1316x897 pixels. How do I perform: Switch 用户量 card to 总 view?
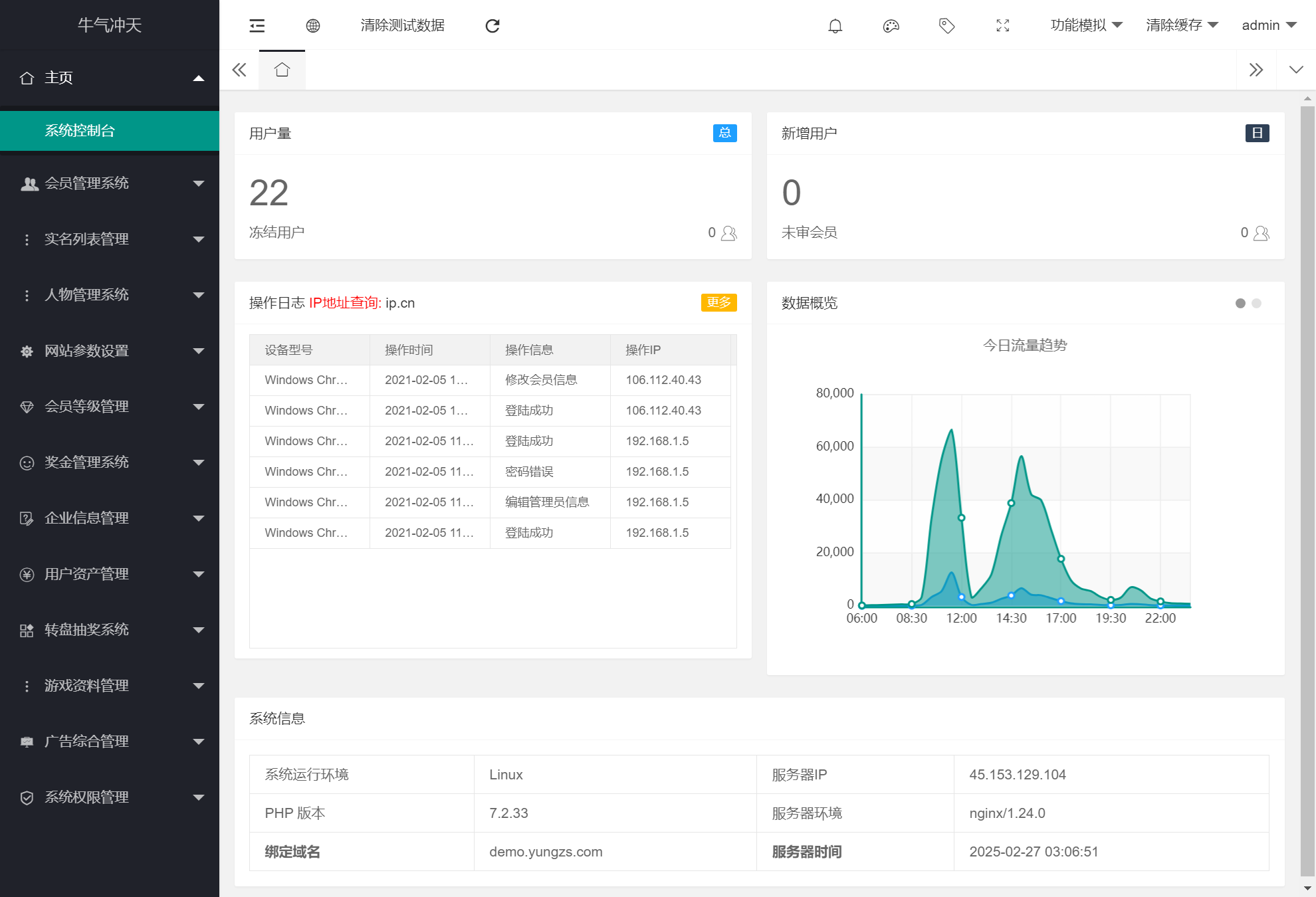pos(725,133)
